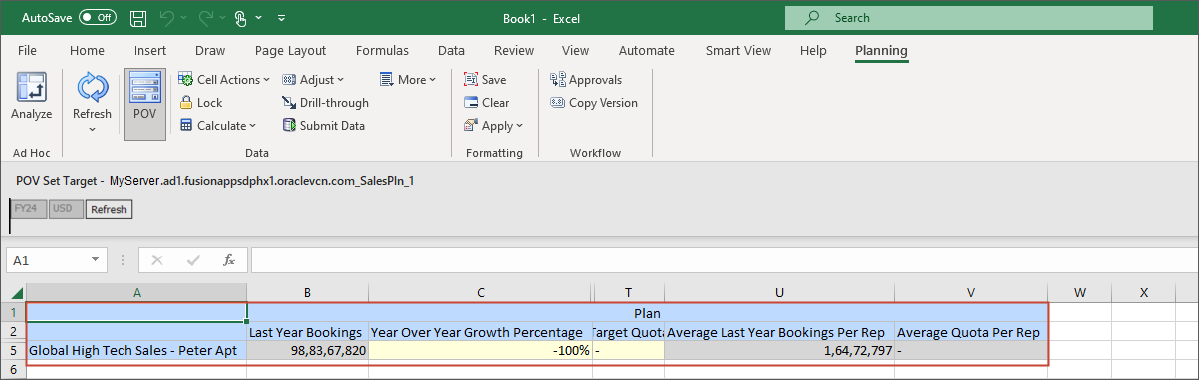Select column U header
Viewport: 1199px width, 380px height.
click(779, 292)
